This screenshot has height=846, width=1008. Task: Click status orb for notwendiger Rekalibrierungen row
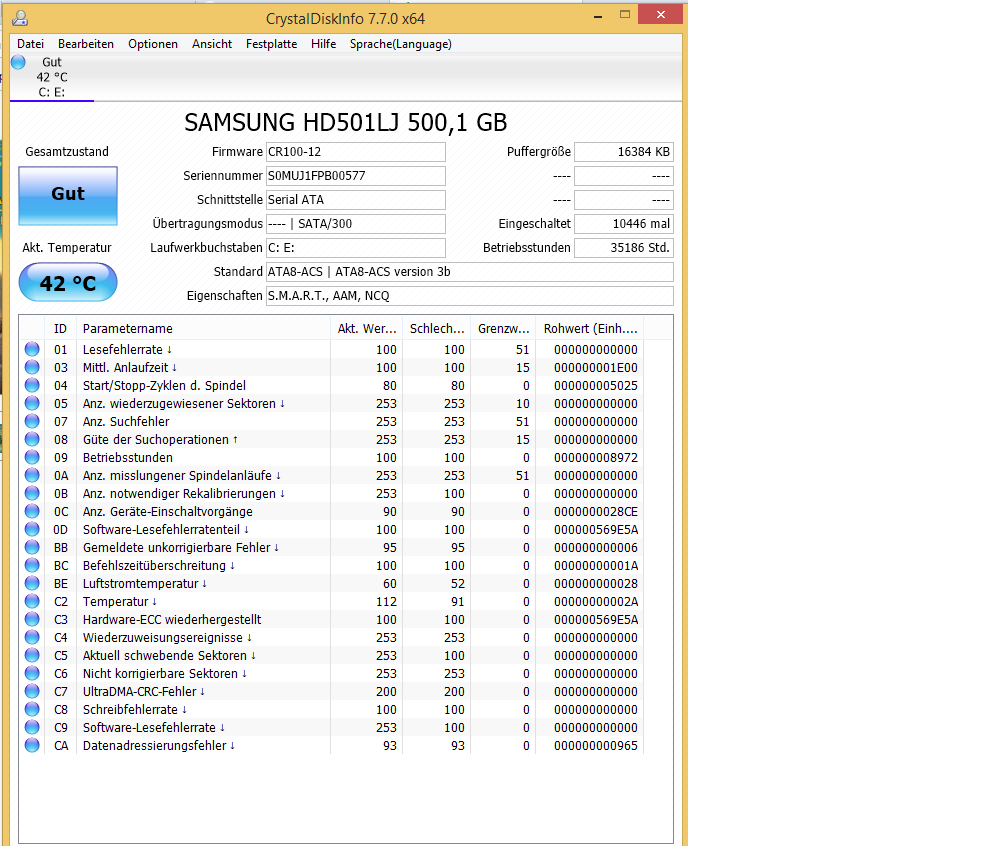[32, 493]
